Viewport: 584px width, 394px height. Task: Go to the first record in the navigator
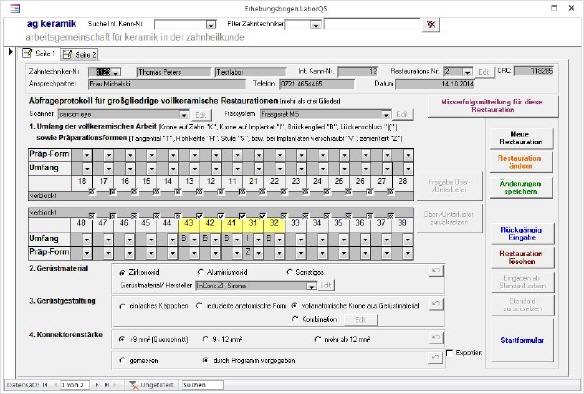click(45, 385)
